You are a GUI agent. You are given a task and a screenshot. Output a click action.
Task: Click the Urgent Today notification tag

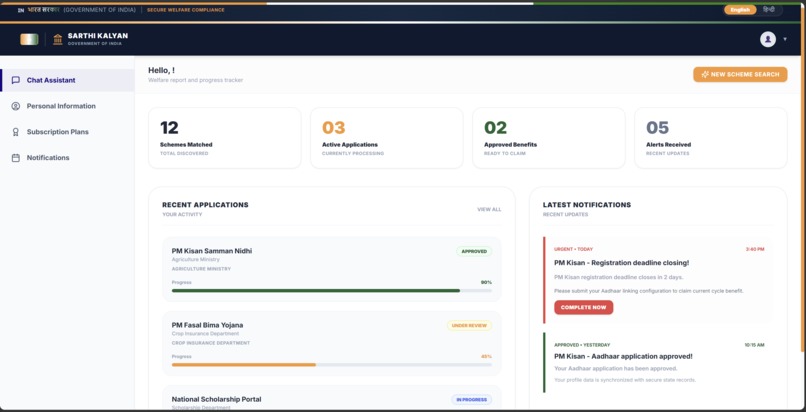(573, 249)
